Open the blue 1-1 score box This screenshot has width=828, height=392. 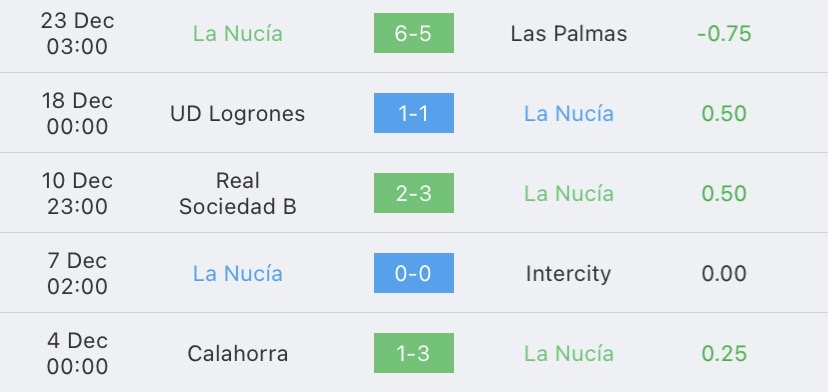click(413, 113)
